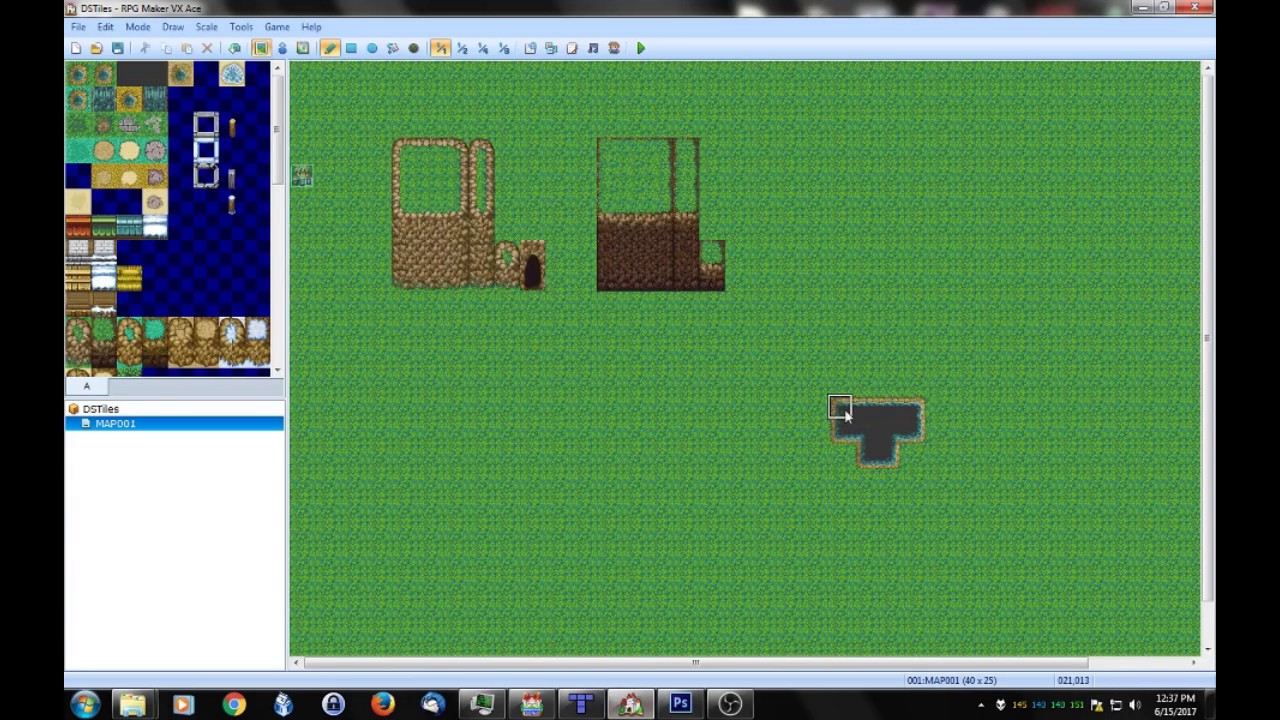
Task: Click the Undo arrow icon
Action: pos(234,48)
